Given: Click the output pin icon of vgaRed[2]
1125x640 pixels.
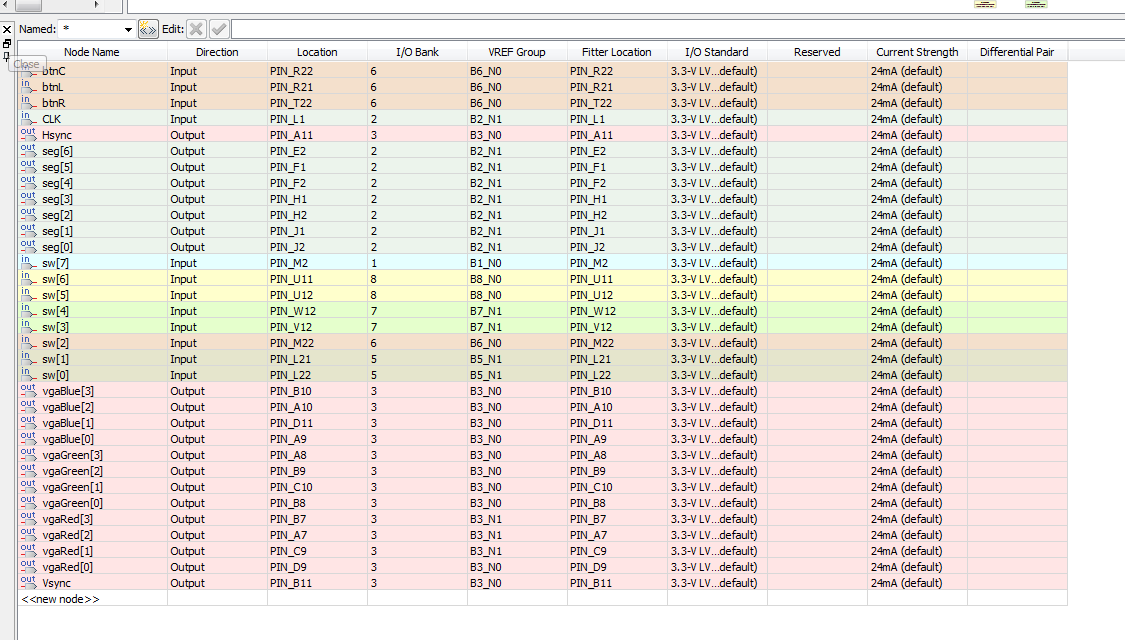Looking at the screenshot, I should coord(28,534).
